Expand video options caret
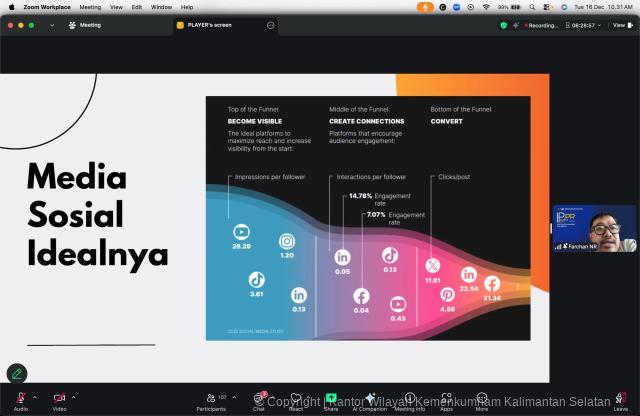 [x=74, y=397]
